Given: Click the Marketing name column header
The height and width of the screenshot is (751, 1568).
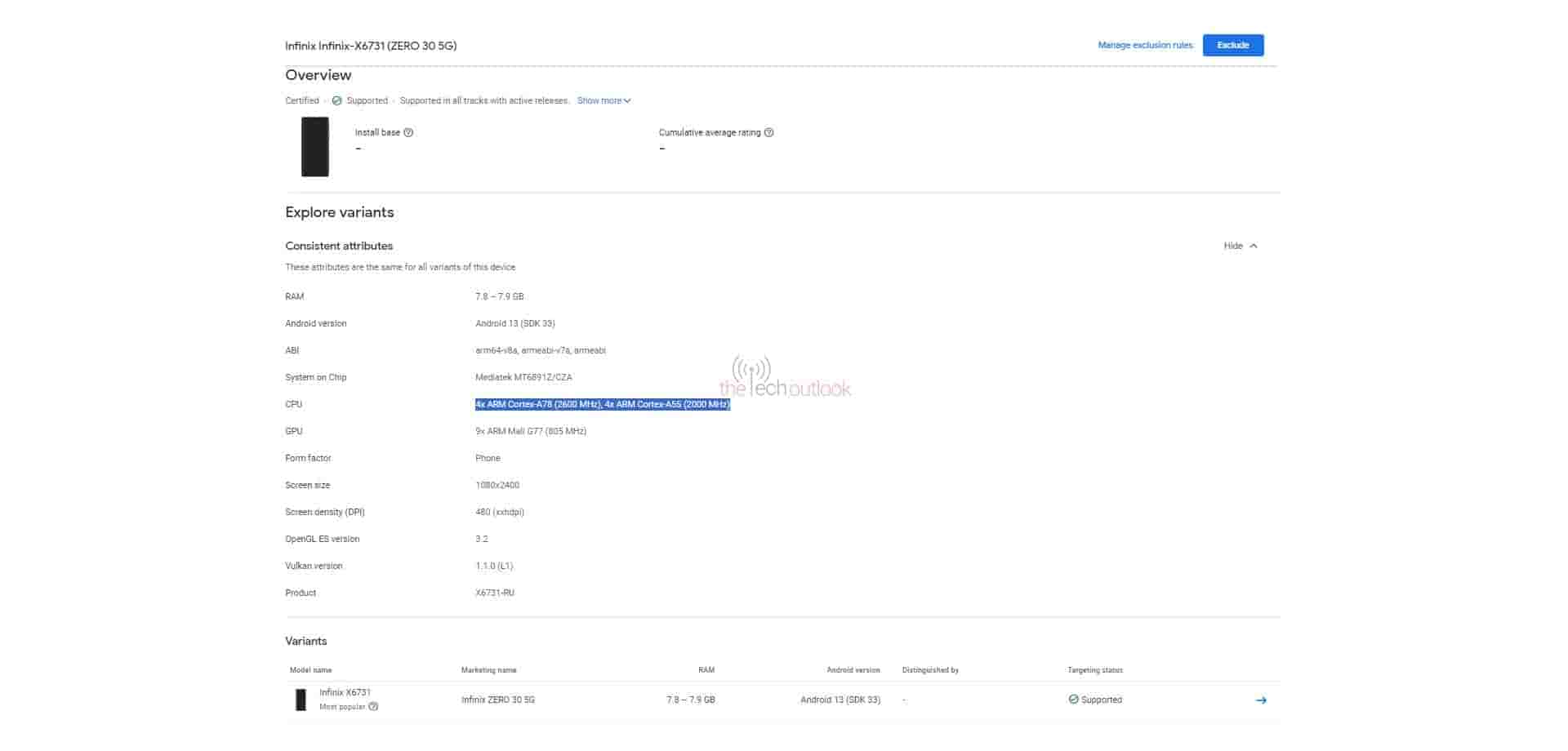Looking at the screenshot, I should pyautogui.click(x=488, y=670).
